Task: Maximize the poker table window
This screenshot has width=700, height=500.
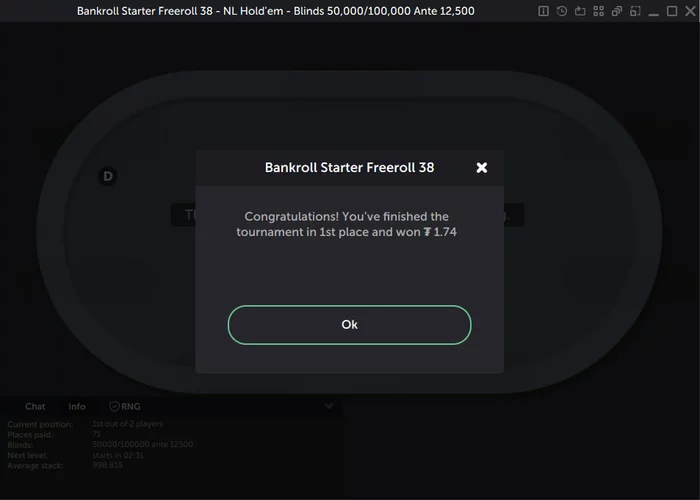Action: tap(672, 11)
